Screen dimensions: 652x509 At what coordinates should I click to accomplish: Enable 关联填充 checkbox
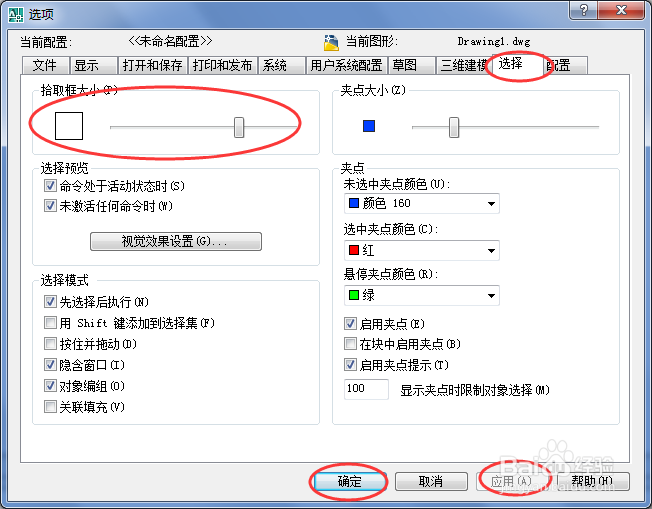(x=50, y=406)
